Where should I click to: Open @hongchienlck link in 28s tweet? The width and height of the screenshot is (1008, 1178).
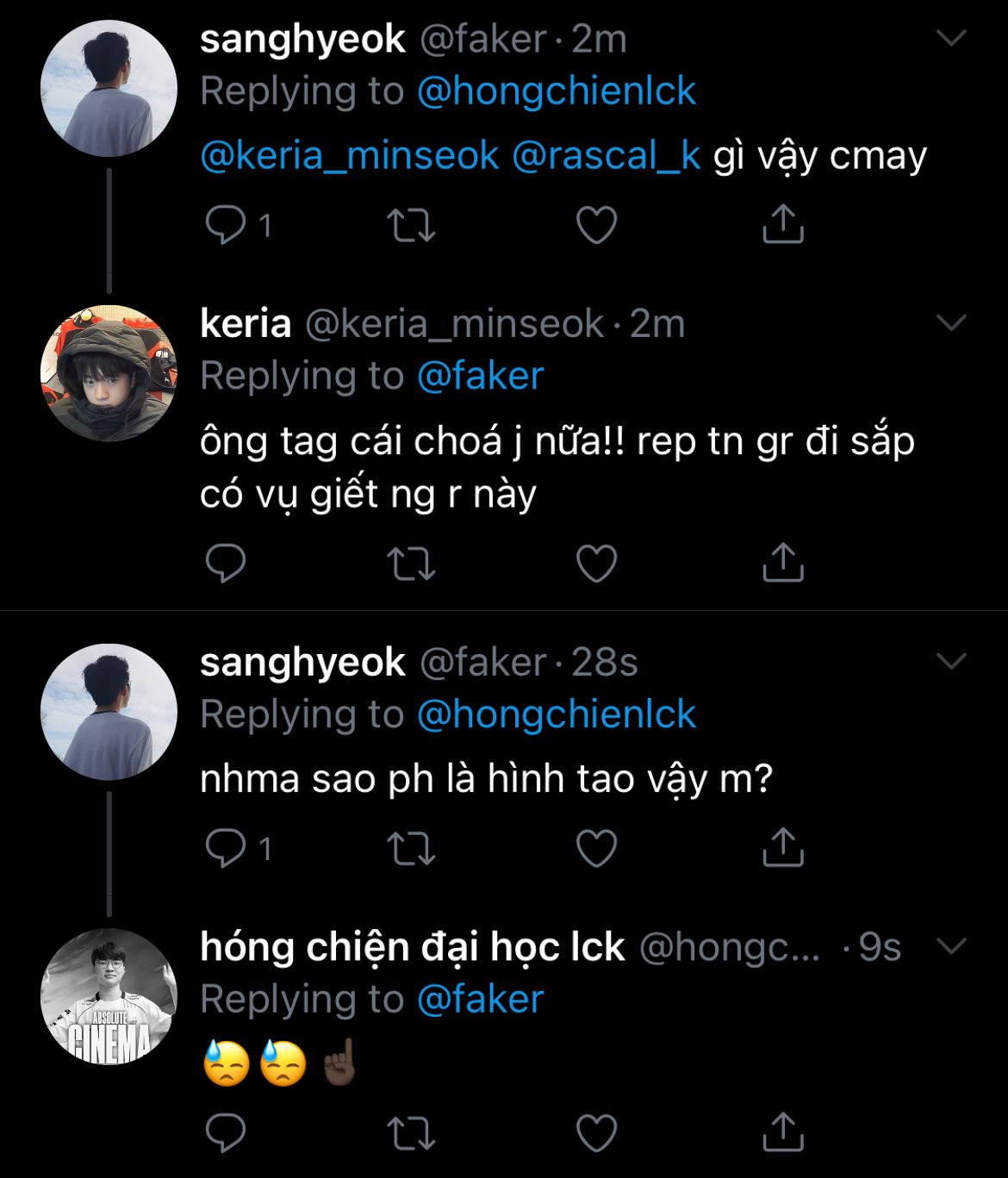(x=556, y=714)
